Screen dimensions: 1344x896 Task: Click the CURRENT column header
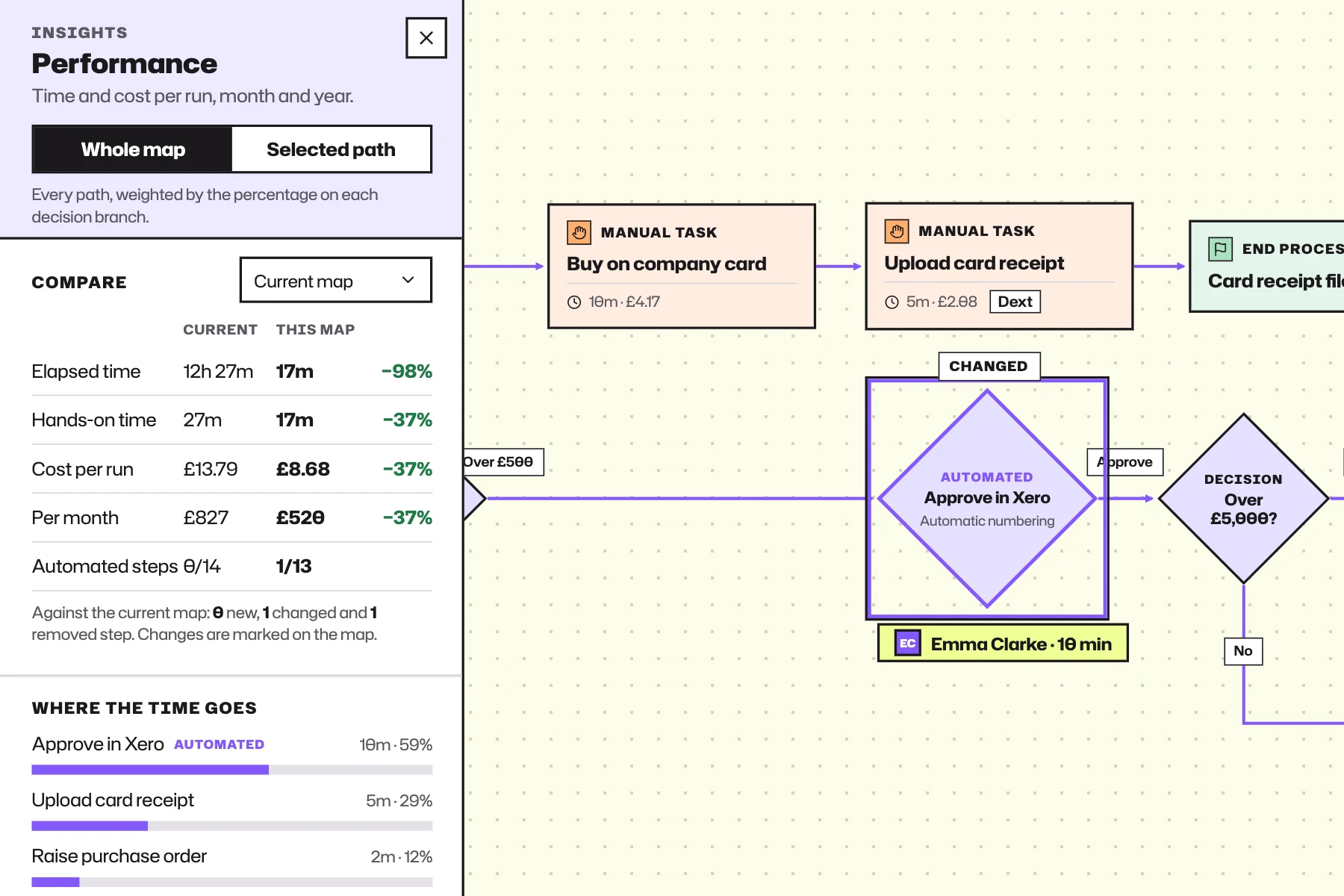pos(220,330)
